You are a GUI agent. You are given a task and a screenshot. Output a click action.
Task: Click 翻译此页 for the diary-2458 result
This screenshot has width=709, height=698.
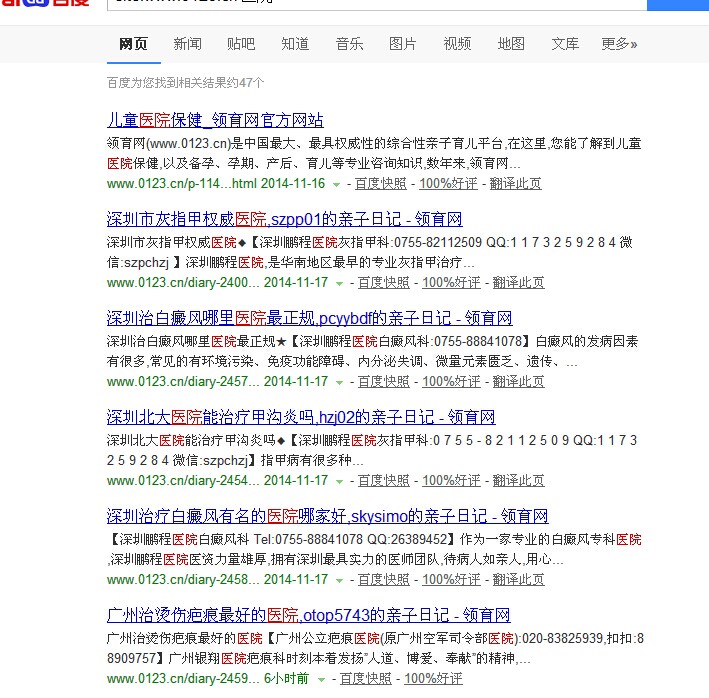519,580
